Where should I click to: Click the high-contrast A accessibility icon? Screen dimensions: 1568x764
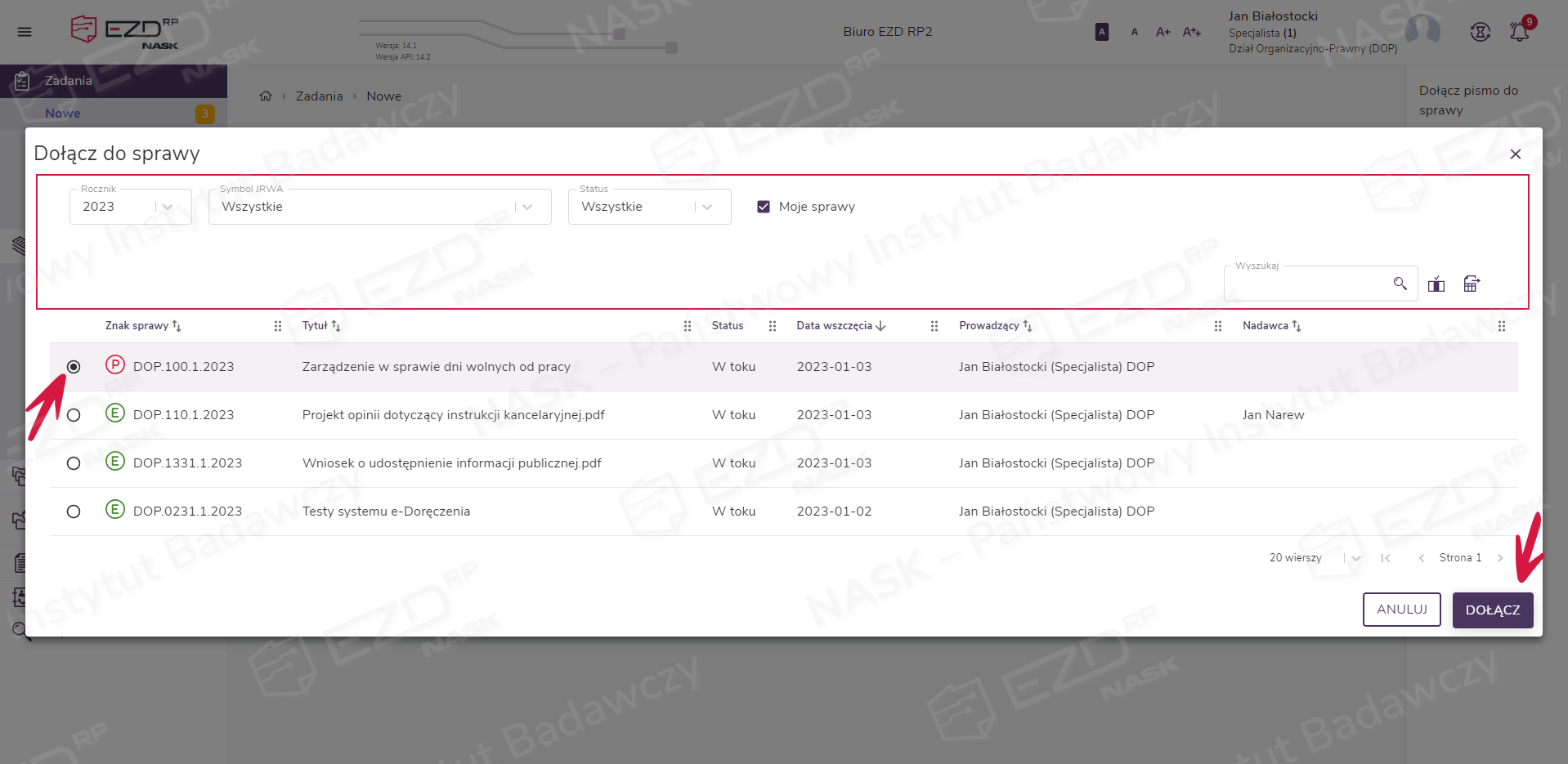tap(1101, 32)
